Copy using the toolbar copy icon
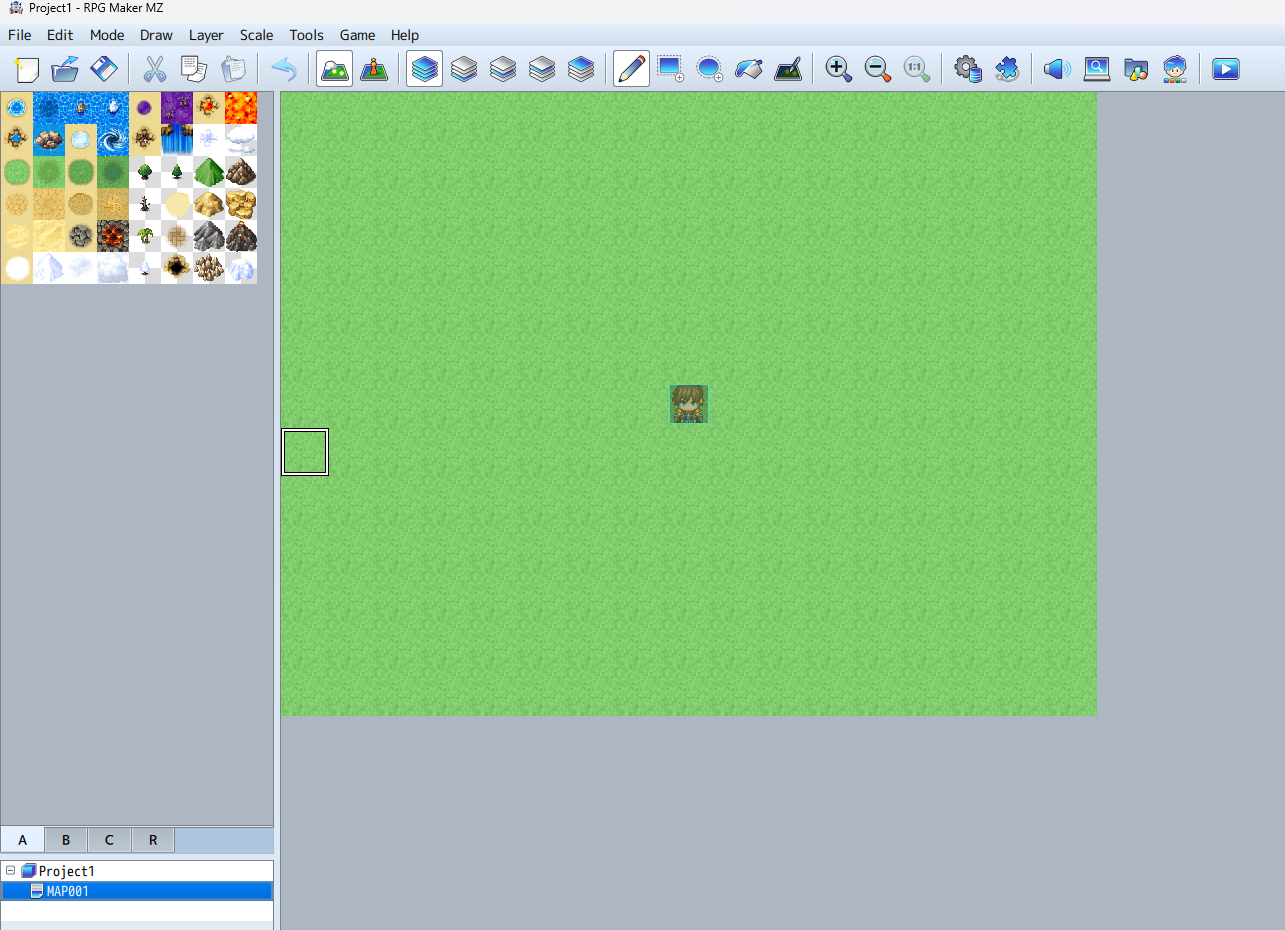Screen dimensions: 1285x930 pos(193,69)
